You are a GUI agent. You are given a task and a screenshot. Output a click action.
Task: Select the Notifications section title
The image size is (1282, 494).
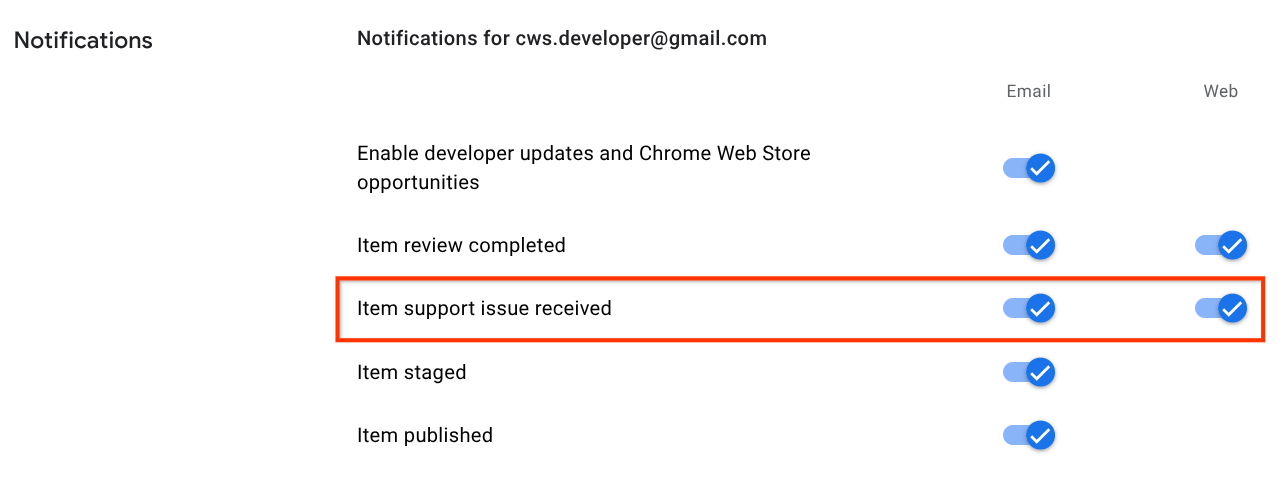83,41
